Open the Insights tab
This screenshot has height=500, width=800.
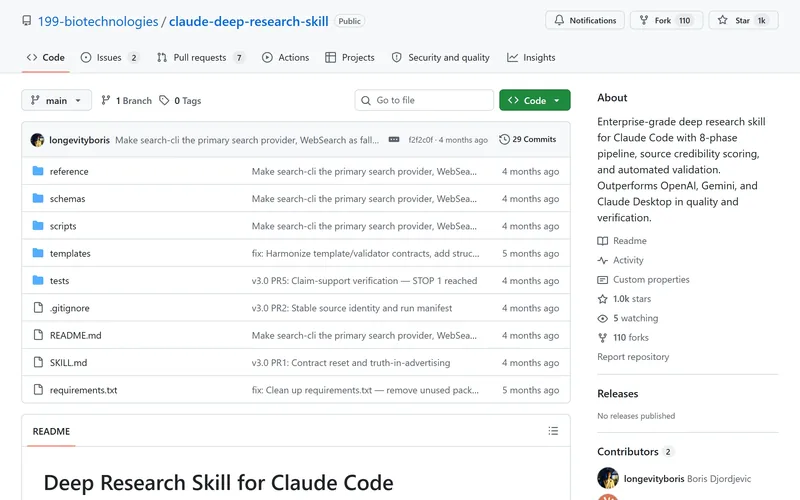[531, 58]
